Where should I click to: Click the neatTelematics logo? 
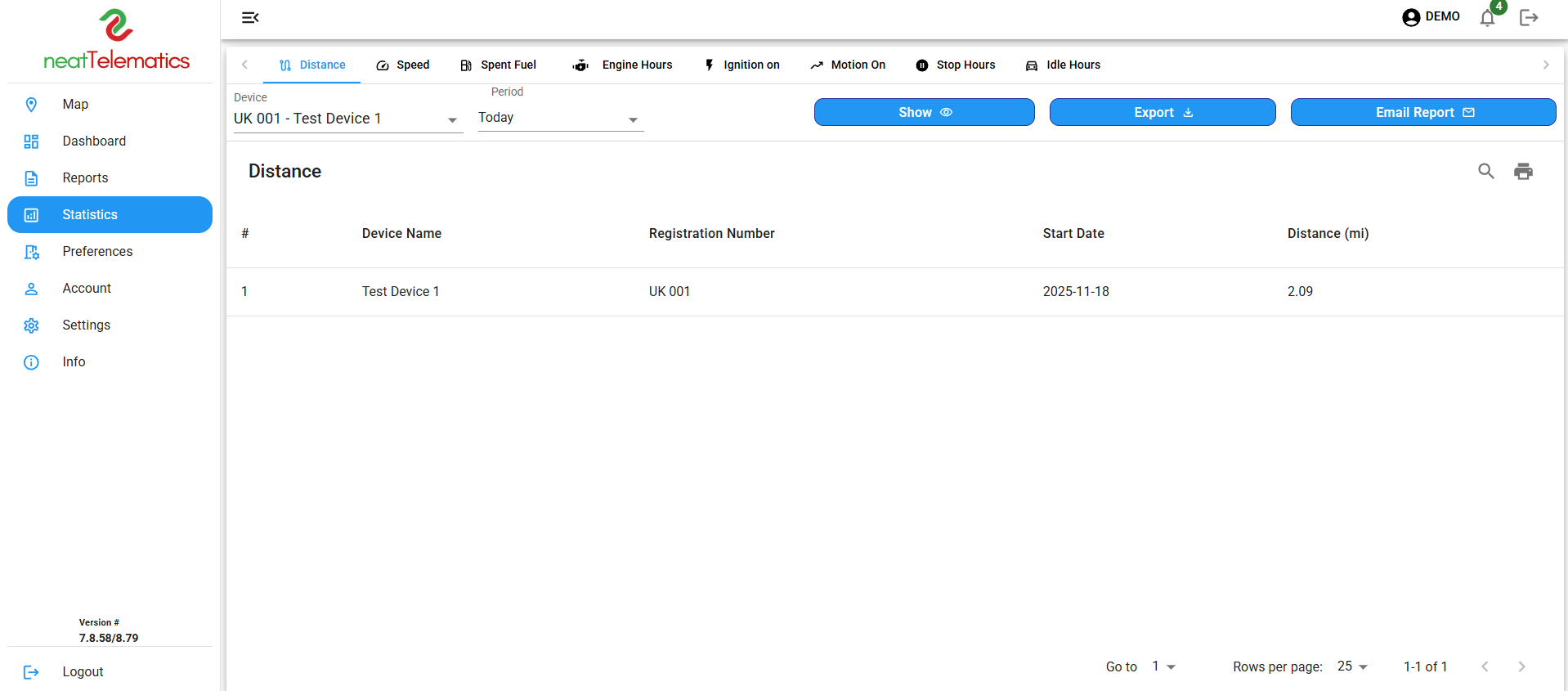click(x=116, y=39)
